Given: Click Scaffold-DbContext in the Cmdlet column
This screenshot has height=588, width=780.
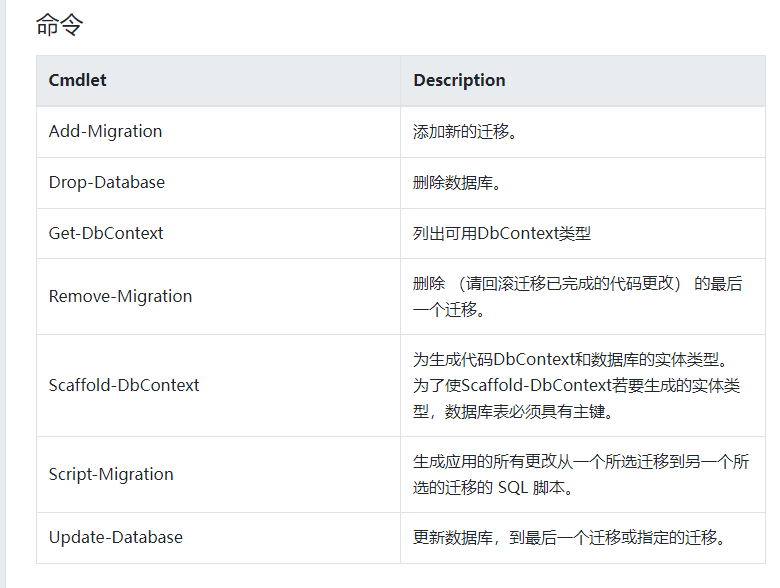Looking at the screenshot, I should click(x=124, y=385).
